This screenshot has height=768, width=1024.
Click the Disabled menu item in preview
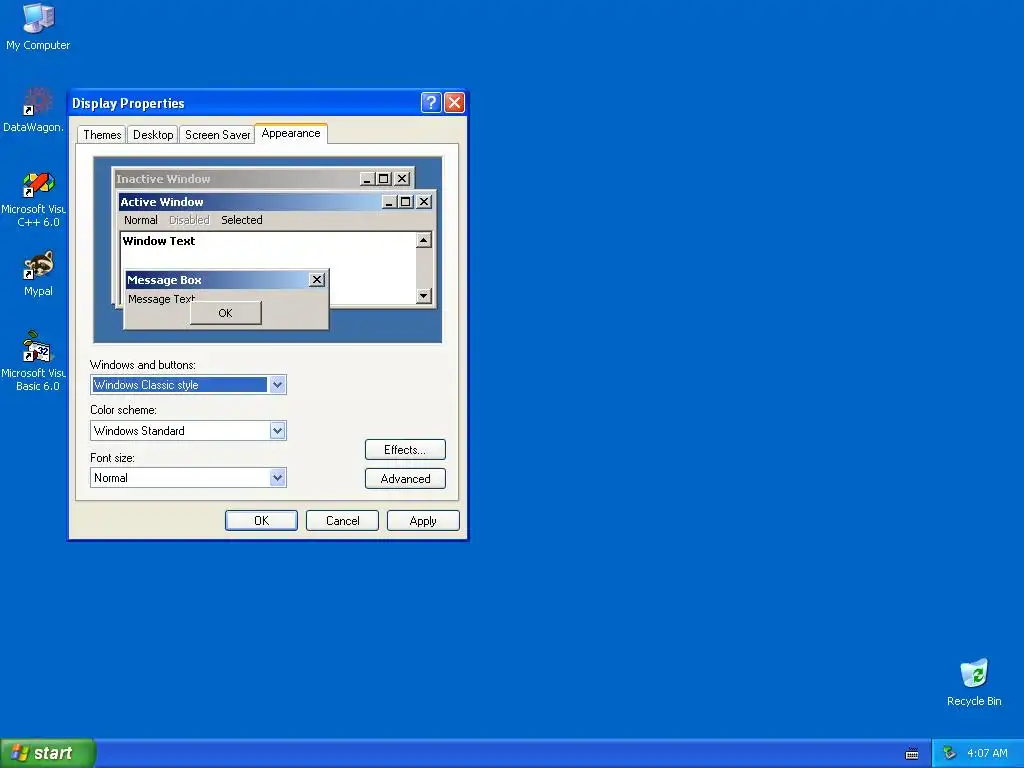pyautogui.click(x=189, y=220)
